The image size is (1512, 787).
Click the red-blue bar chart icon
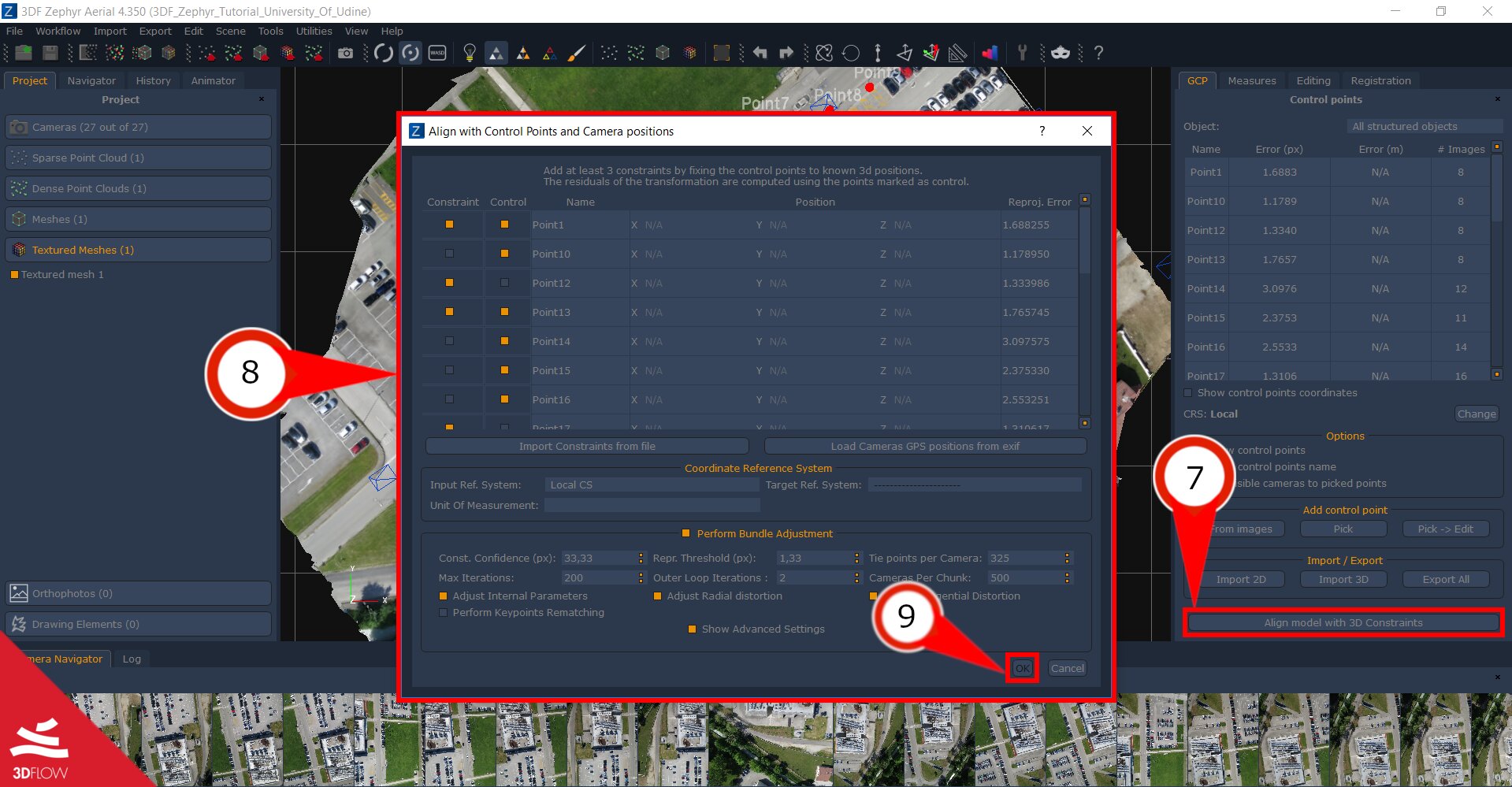(x=990, y=53)
